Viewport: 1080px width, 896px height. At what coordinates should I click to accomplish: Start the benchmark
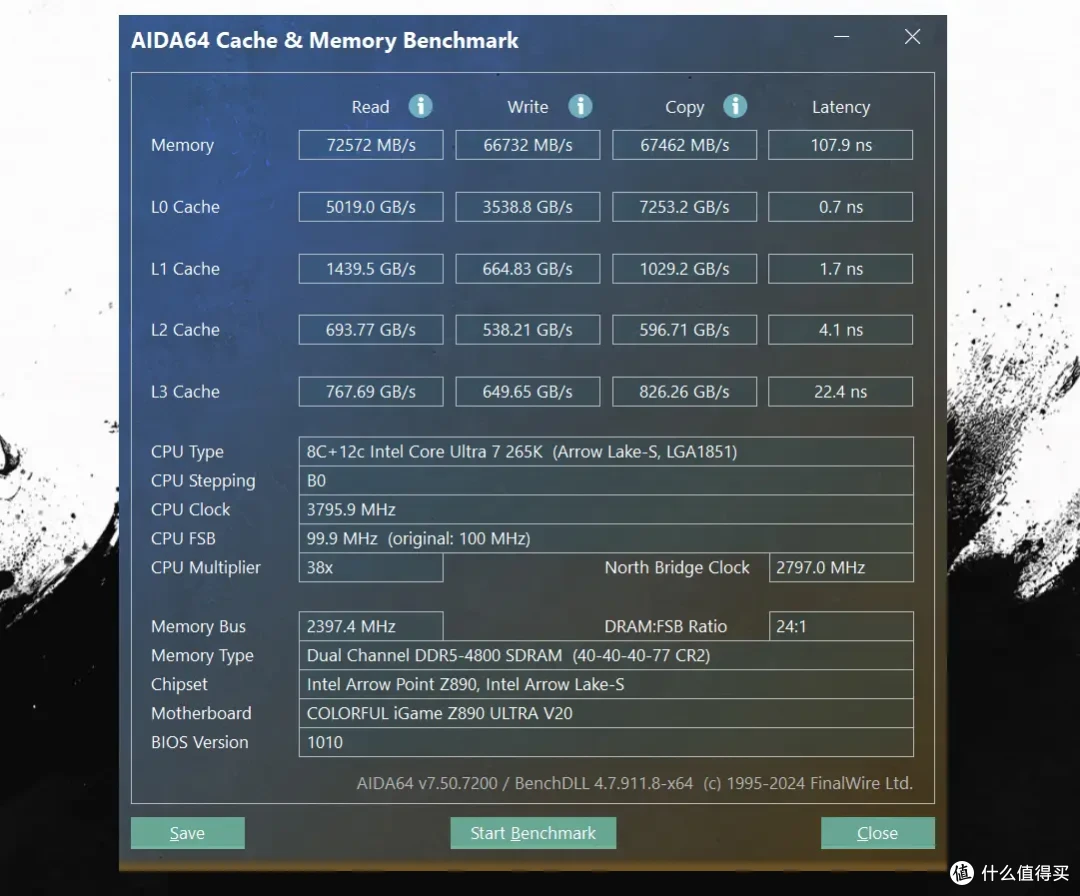coord(533,833)
